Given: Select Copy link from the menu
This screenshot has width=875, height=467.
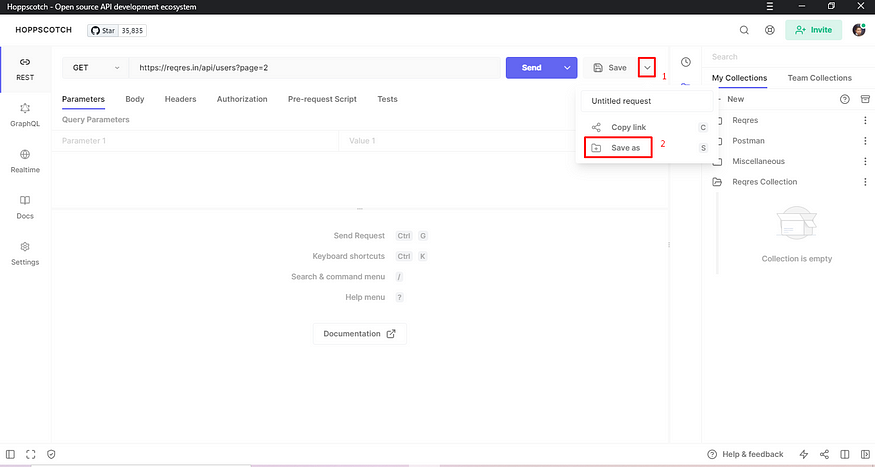Looking at the screenshot, I should pyautogui.click(x=647, y=127).
